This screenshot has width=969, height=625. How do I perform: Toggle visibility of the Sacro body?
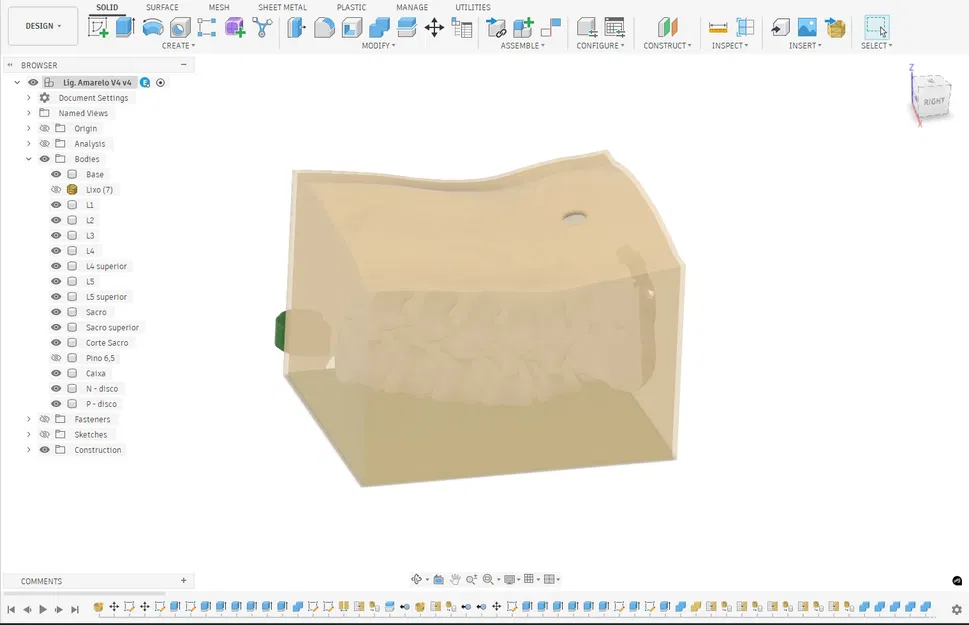click(56, 311)
